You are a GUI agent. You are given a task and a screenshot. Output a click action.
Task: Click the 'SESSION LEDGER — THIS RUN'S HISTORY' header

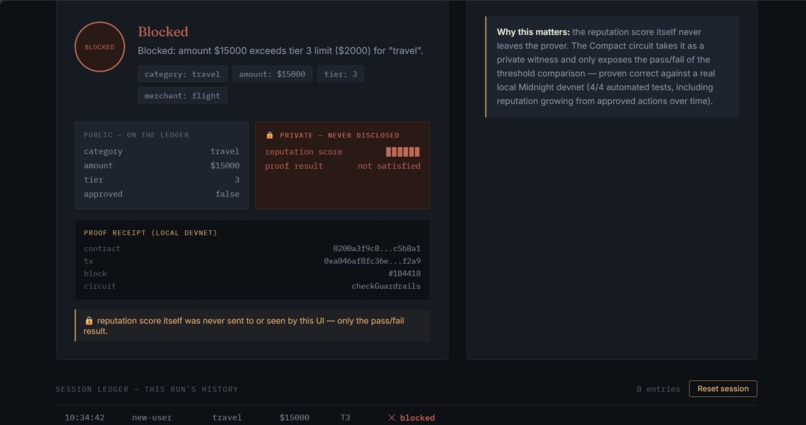pyautogui.click(x=146, y=389)
